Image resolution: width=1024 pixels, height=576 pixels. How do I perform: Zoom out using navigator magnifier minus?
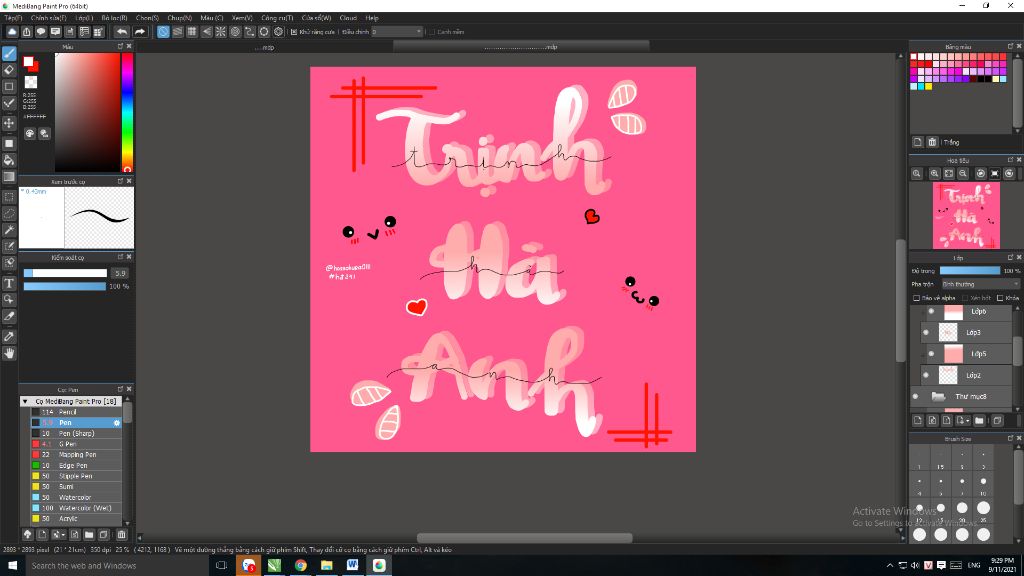[x=963, y=174]
